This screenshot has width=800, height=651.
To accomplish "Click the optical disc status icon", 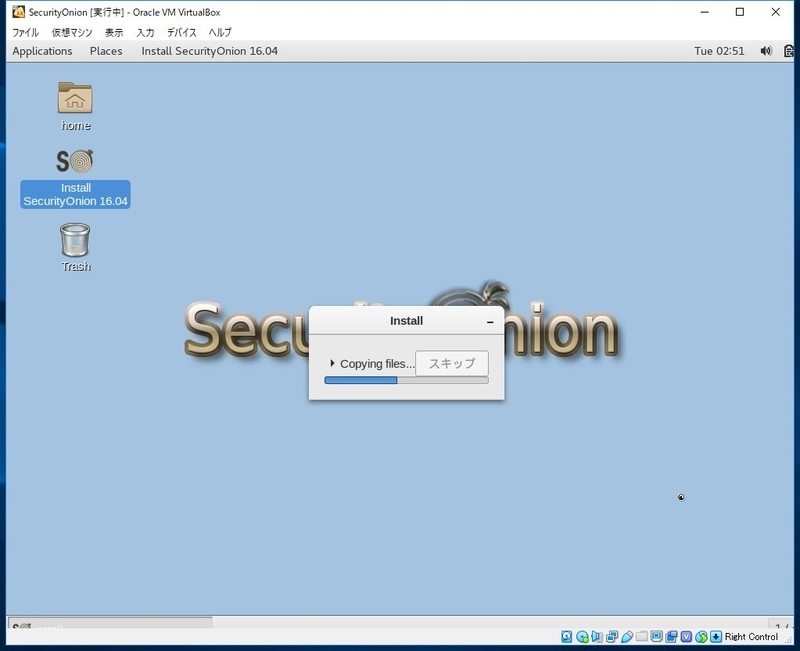I will (582, 636).
